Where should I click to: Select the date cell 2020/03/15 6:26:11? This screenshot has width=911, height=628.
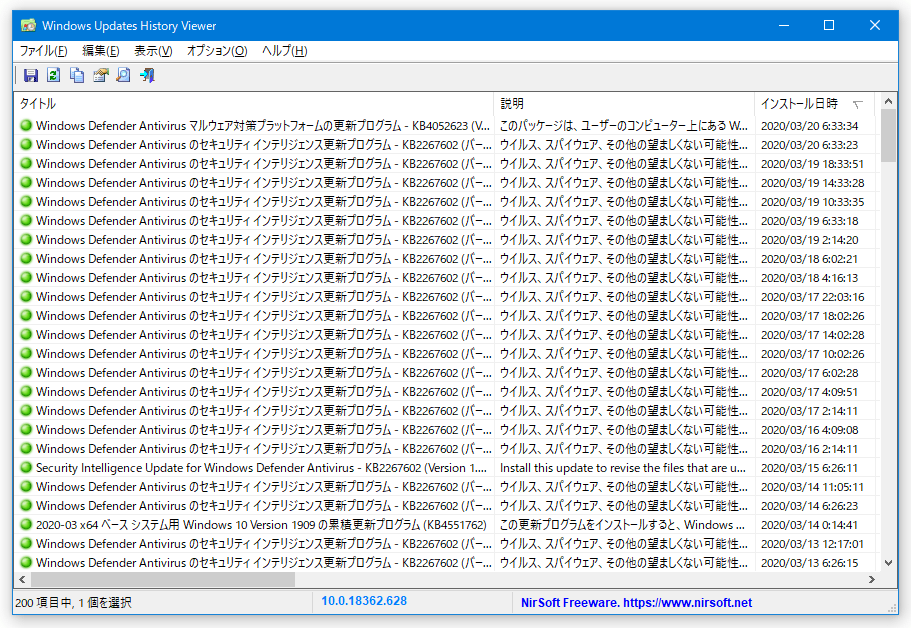coord(809,468)
